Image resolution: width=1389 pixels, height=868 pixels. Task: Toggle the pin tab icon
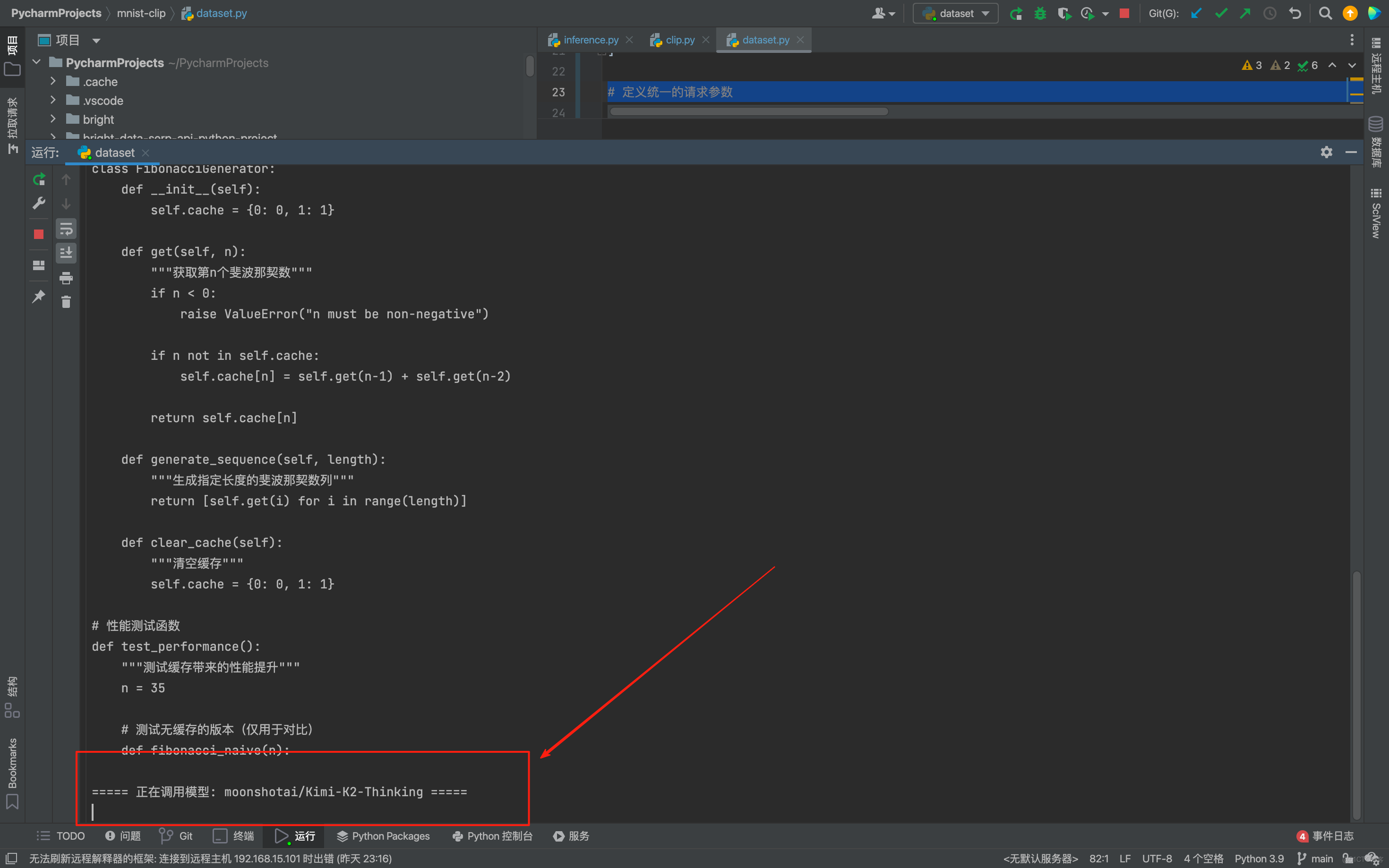point(38,297)
